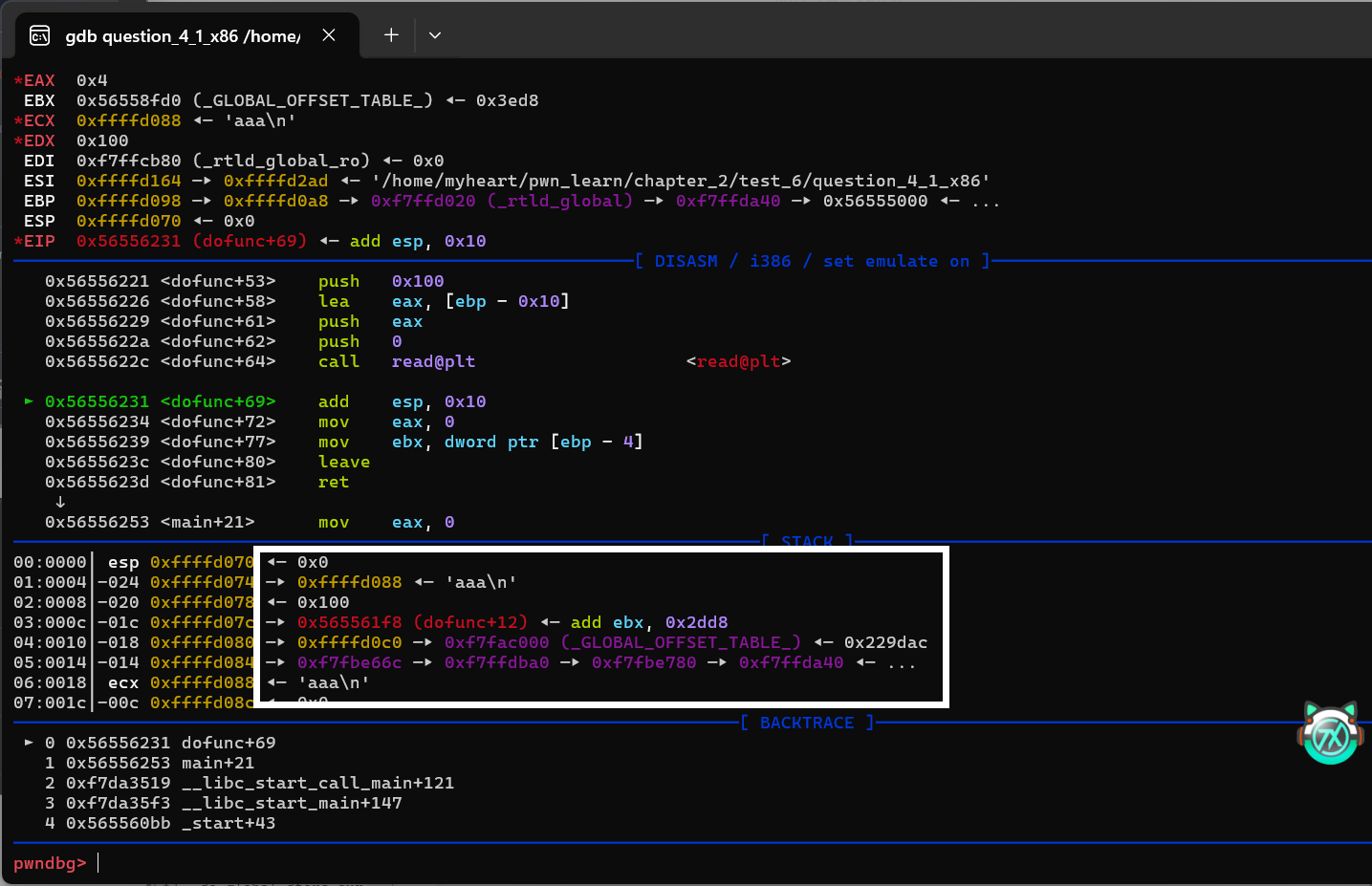Click the dofunc+80 leave instruction
This screenshot has height=886, width=1372.
tap(207, 462)
